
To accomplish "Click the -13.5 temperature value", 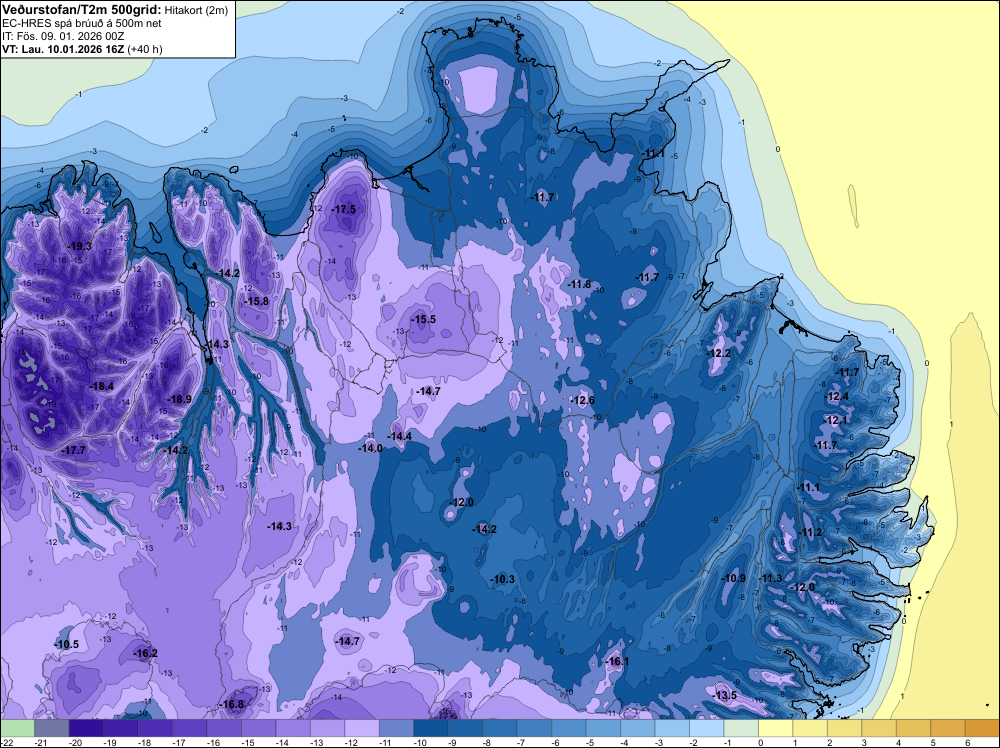I will tap(725, 695).
